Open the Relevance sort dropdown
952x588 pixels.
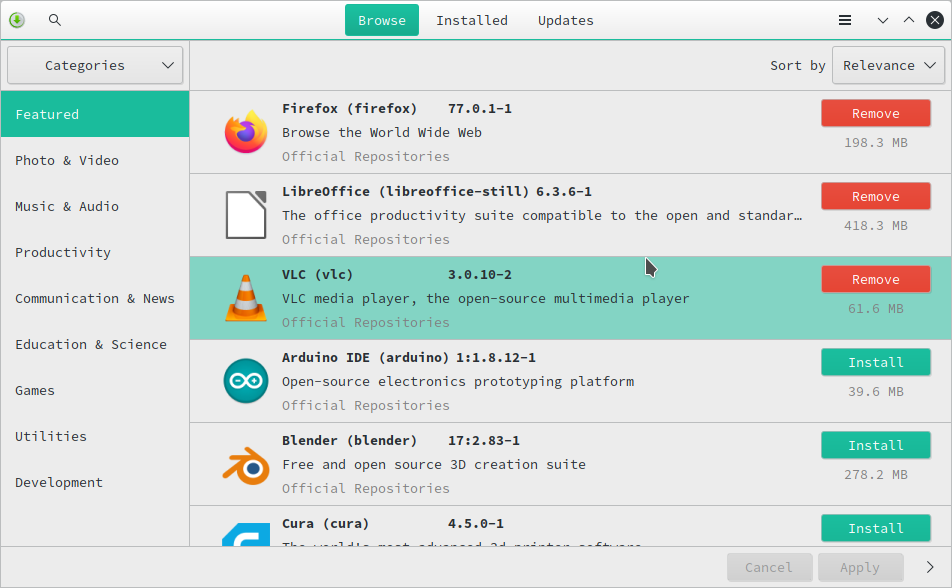pyautogui.click(x=888, y=65)
